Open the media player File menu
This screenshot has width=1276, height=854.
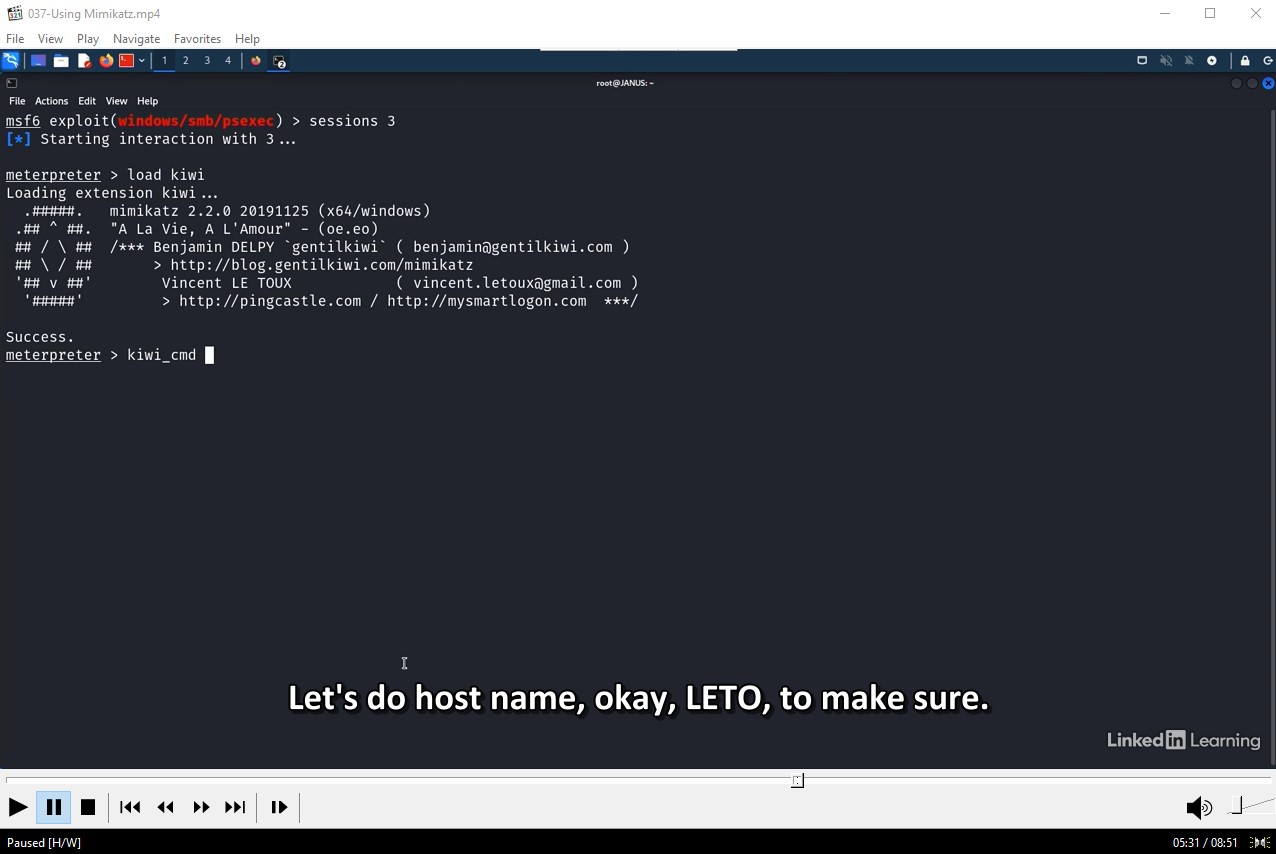(x=15, y=39)
